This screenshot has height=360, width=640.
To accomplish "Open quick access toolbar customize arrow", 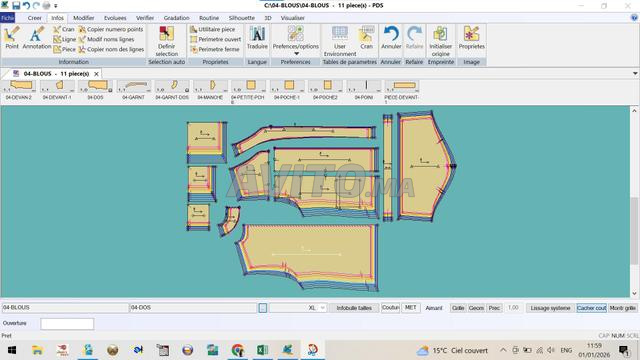I will (x=56, y=6).
